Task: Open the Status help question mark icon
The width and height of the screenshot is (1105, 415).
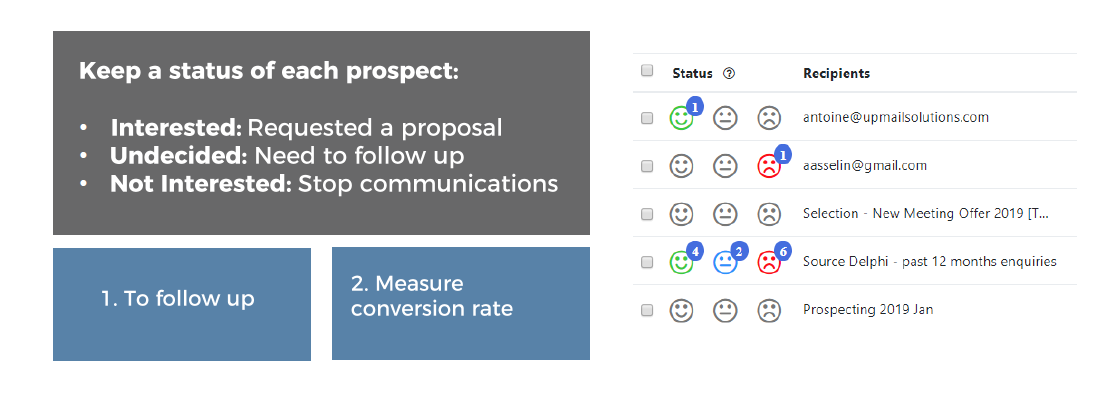Action: [x=729, y=73]
